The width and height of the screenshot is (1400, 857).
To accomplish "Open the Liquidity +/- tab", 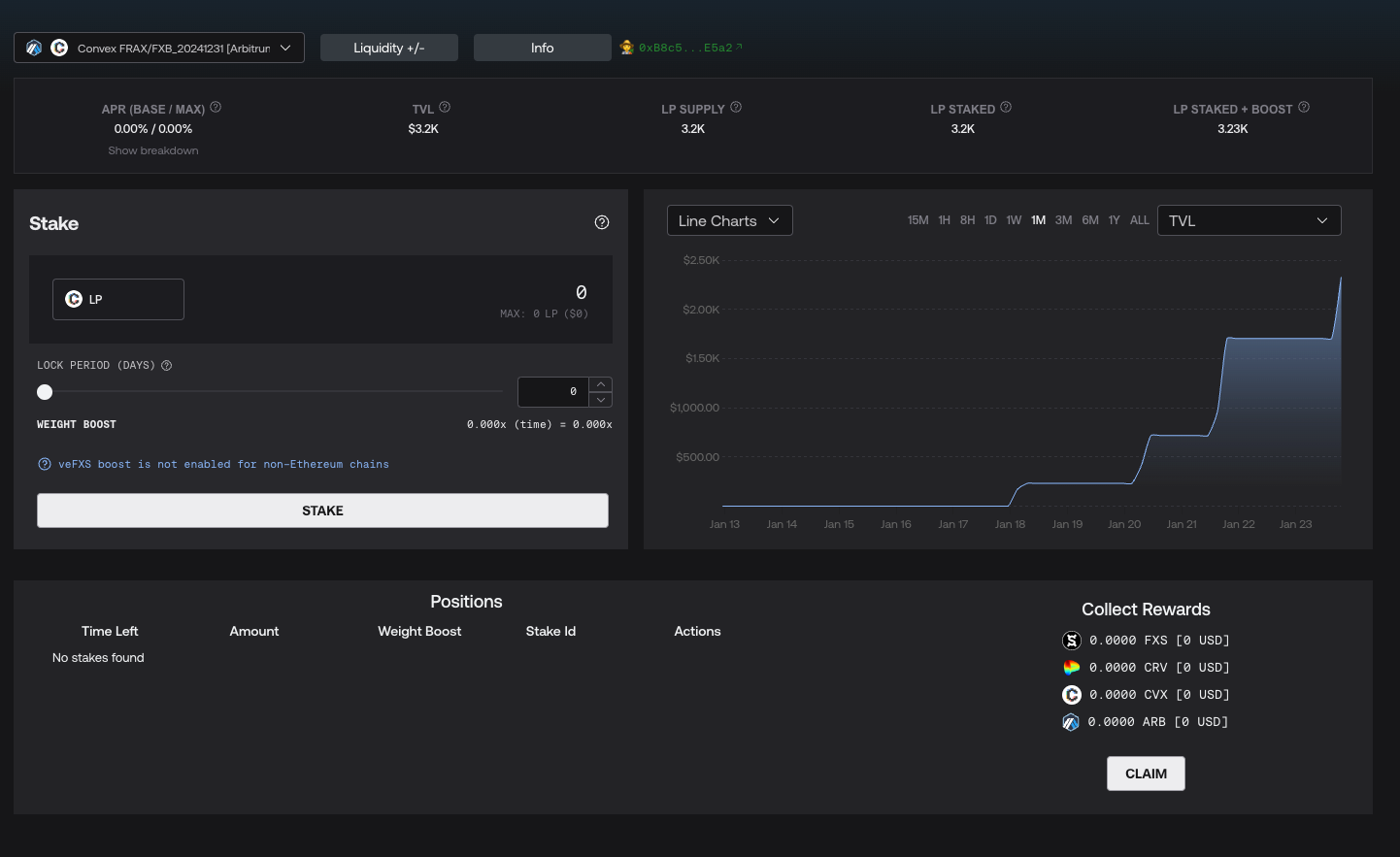I will pyautogui.click(x=388, y=48).
